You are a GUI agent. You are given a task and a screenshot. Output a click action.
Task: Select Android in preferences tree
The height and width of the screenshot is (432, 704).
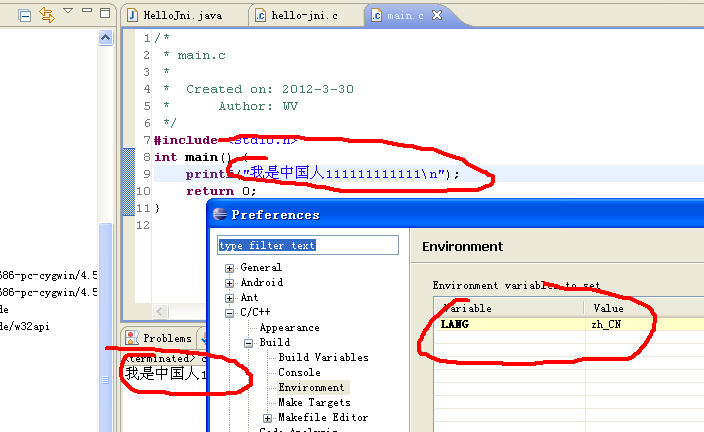(x=262, y=282)
